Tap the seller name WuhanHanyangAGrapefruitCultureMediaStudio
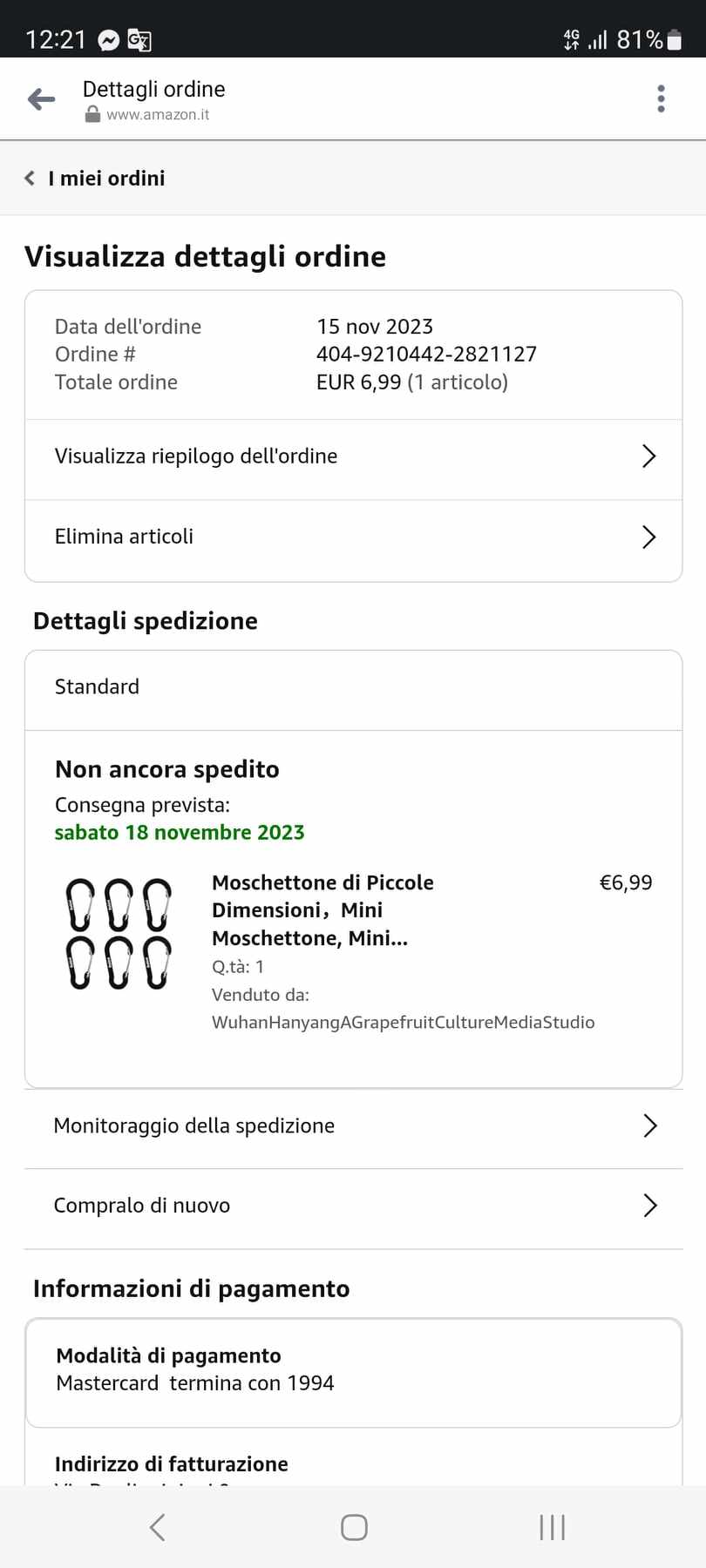706x1568 pixels. tap(403, 1023)
